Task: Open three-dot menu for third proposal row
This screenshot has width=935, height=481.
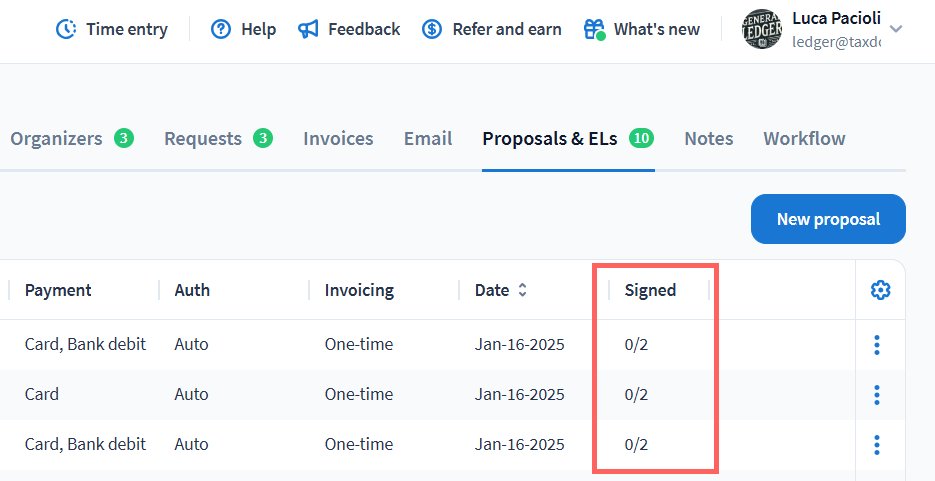Action: click(x=877, y=444)
